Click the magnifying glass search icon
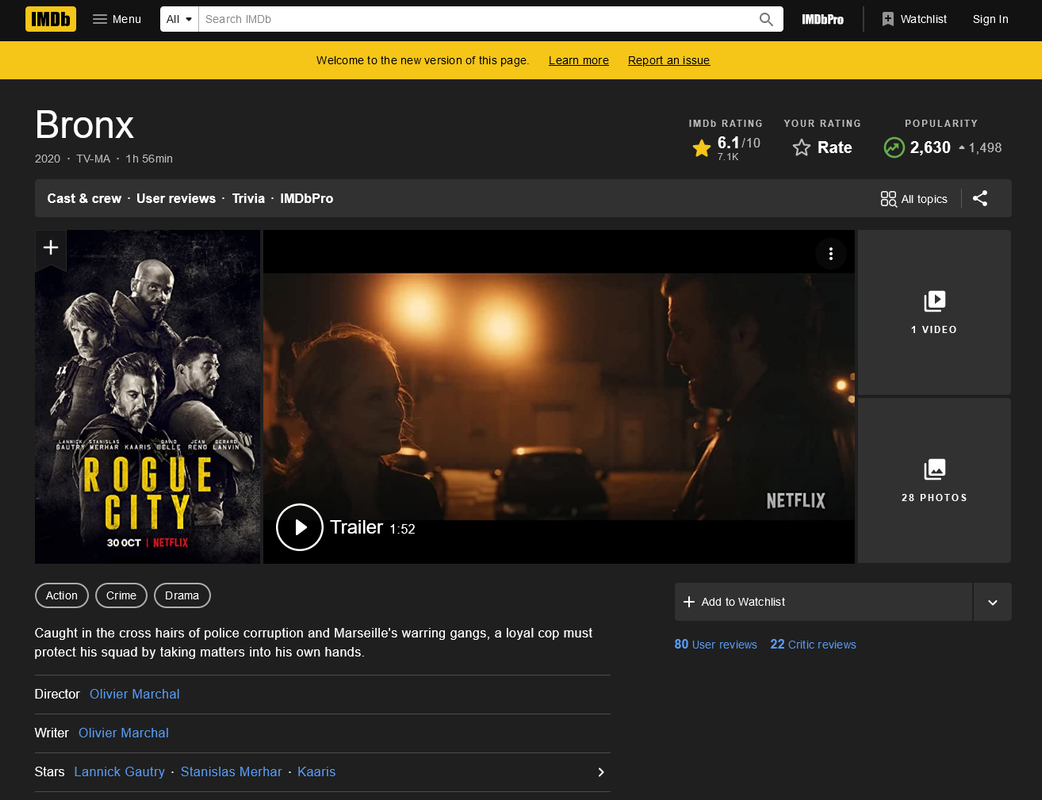Screen dimensions: 1042x800 coord(766,19)
